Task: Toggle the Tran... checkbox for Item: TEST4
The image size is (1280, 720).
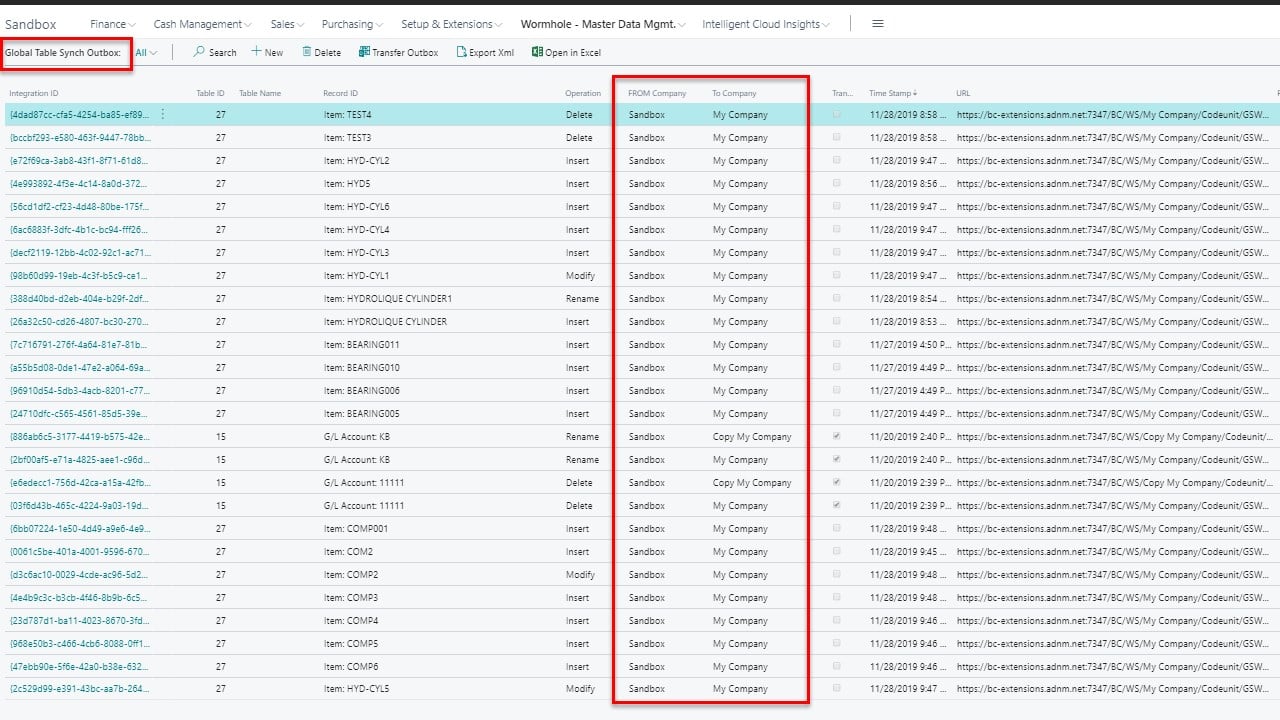Action: click(x=837, y=114)
